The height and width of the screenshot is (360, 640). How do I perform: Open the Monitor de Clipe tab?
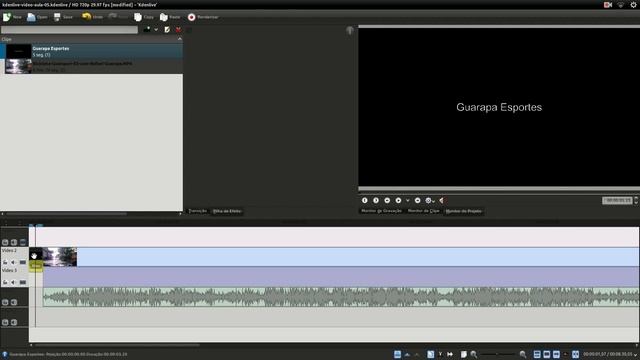[423, 211]
